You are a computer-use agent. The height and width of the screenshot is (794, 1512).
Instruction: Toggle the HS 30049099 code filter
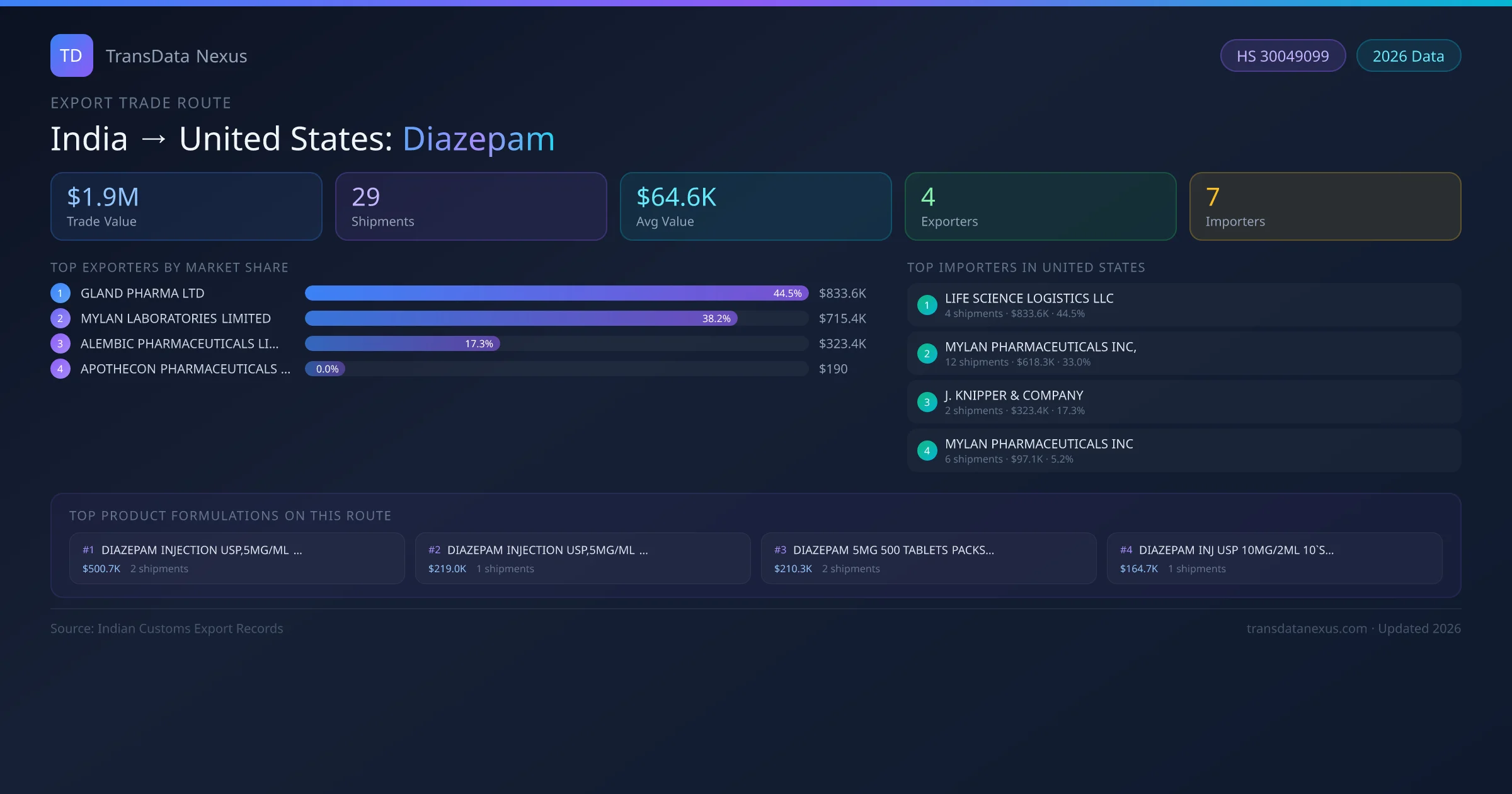[x=1283, y=55]
